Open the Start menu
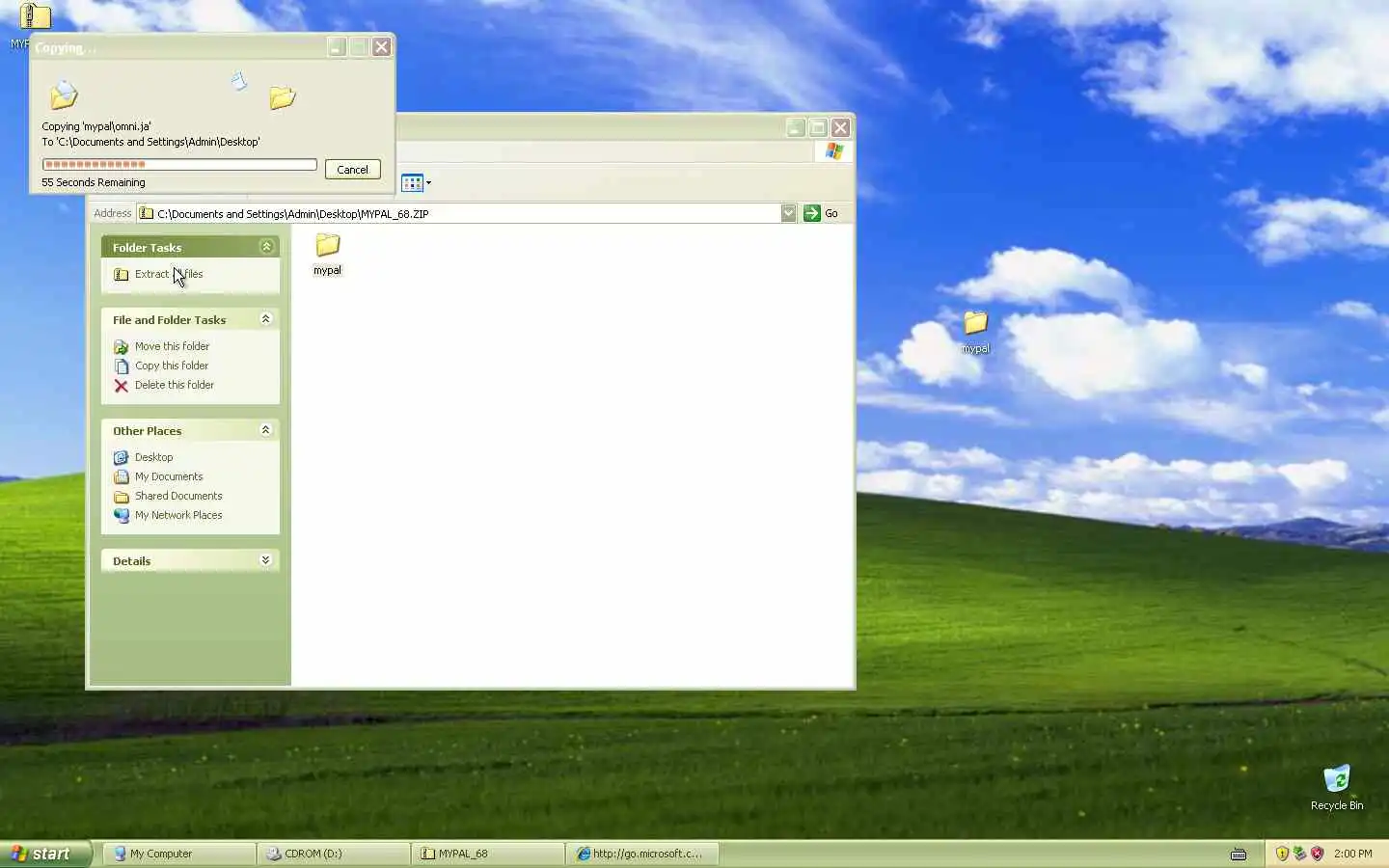 [45, 854]
